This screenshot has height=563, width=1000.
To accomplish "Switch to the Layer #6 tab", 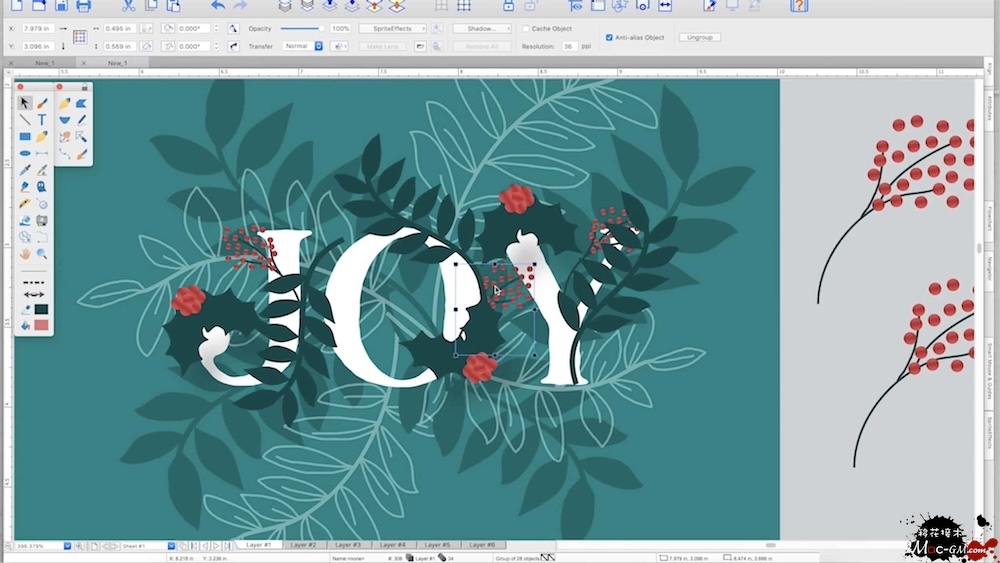I will click(481, 545).
